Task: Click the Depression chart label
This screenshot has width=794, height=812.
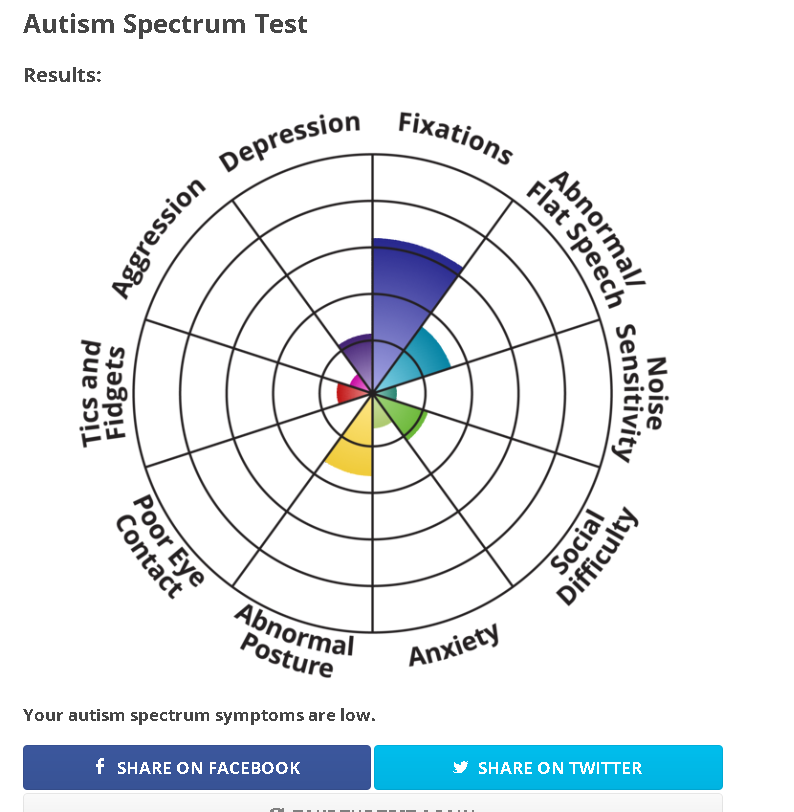Action: pos(289,140)
